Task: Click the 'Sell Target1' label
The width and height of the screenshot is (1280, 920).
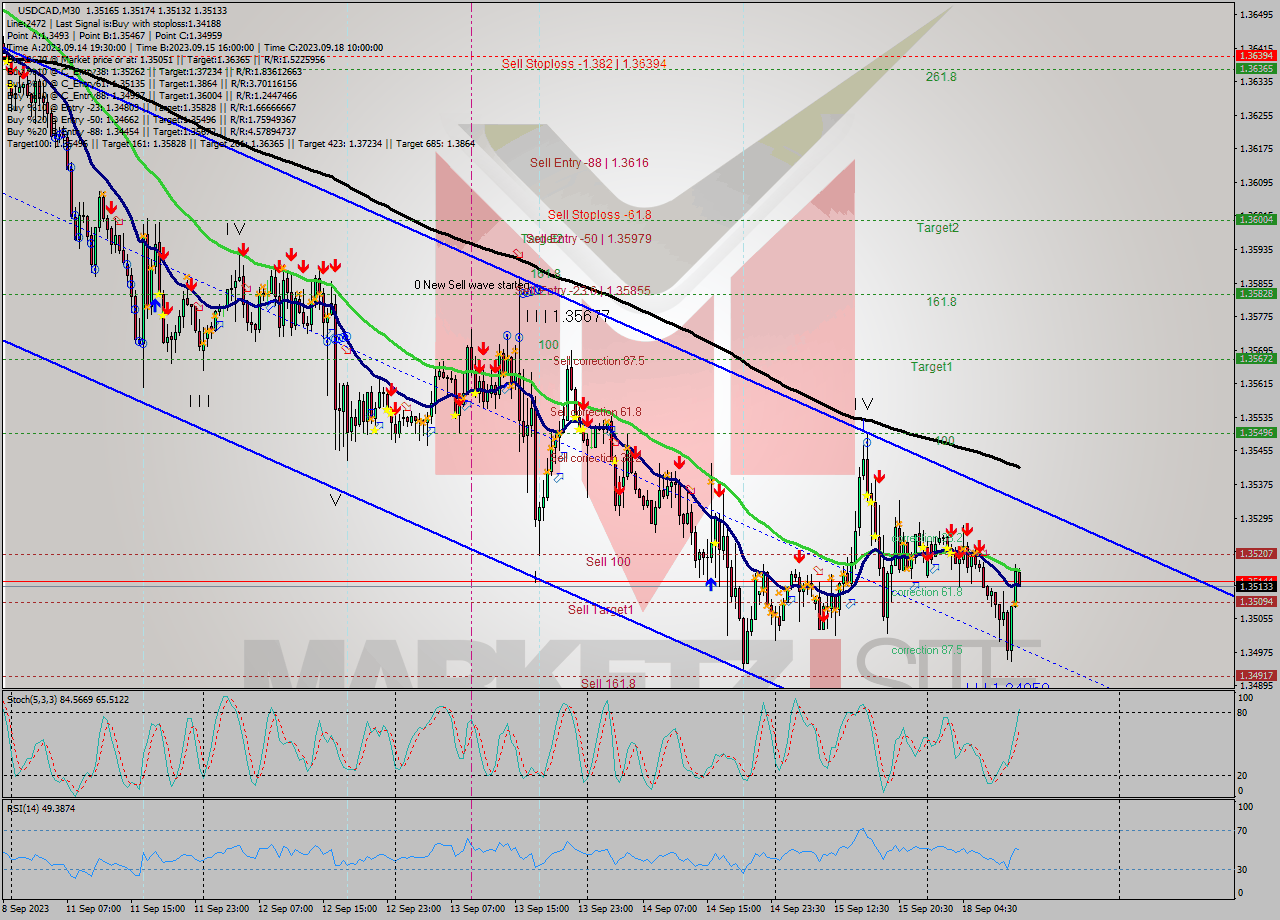Action: (x=601, y=610)
